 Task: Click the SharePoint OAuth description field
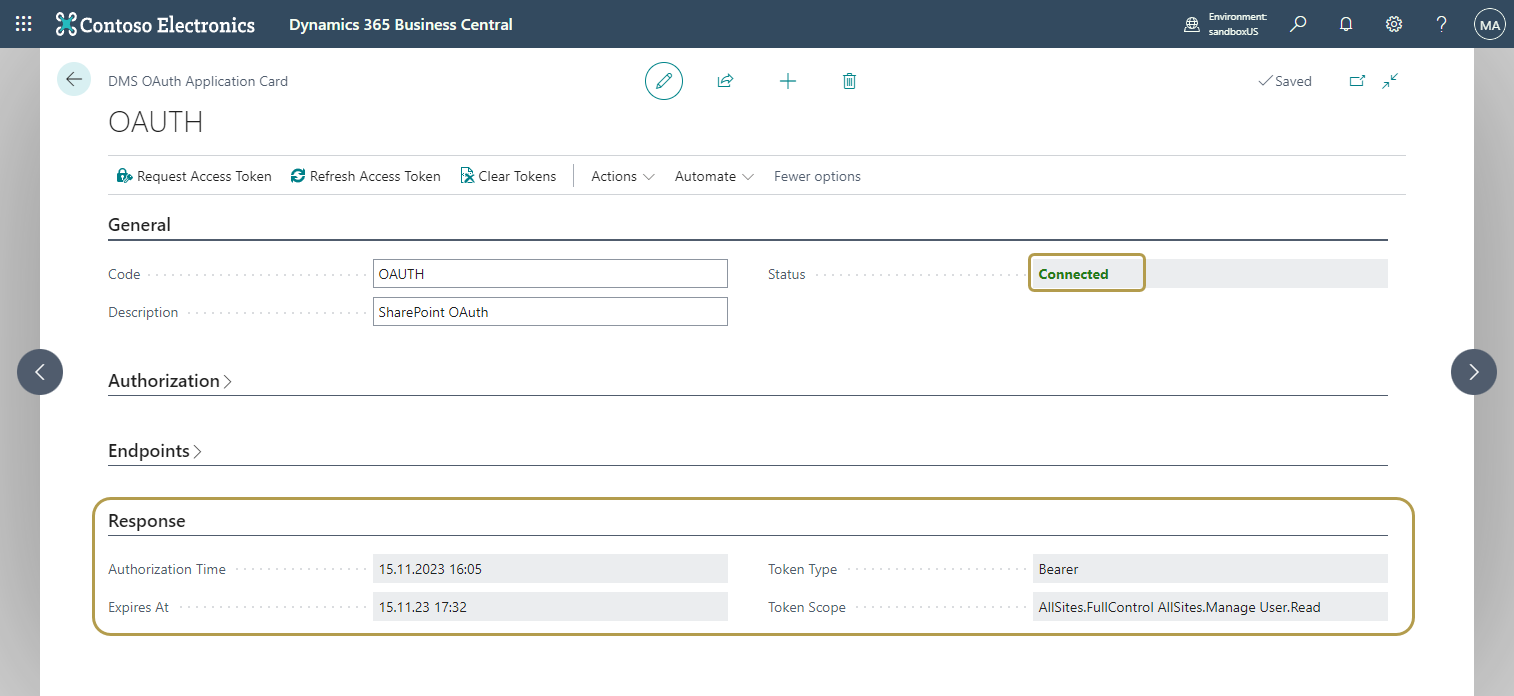(550, 311)
